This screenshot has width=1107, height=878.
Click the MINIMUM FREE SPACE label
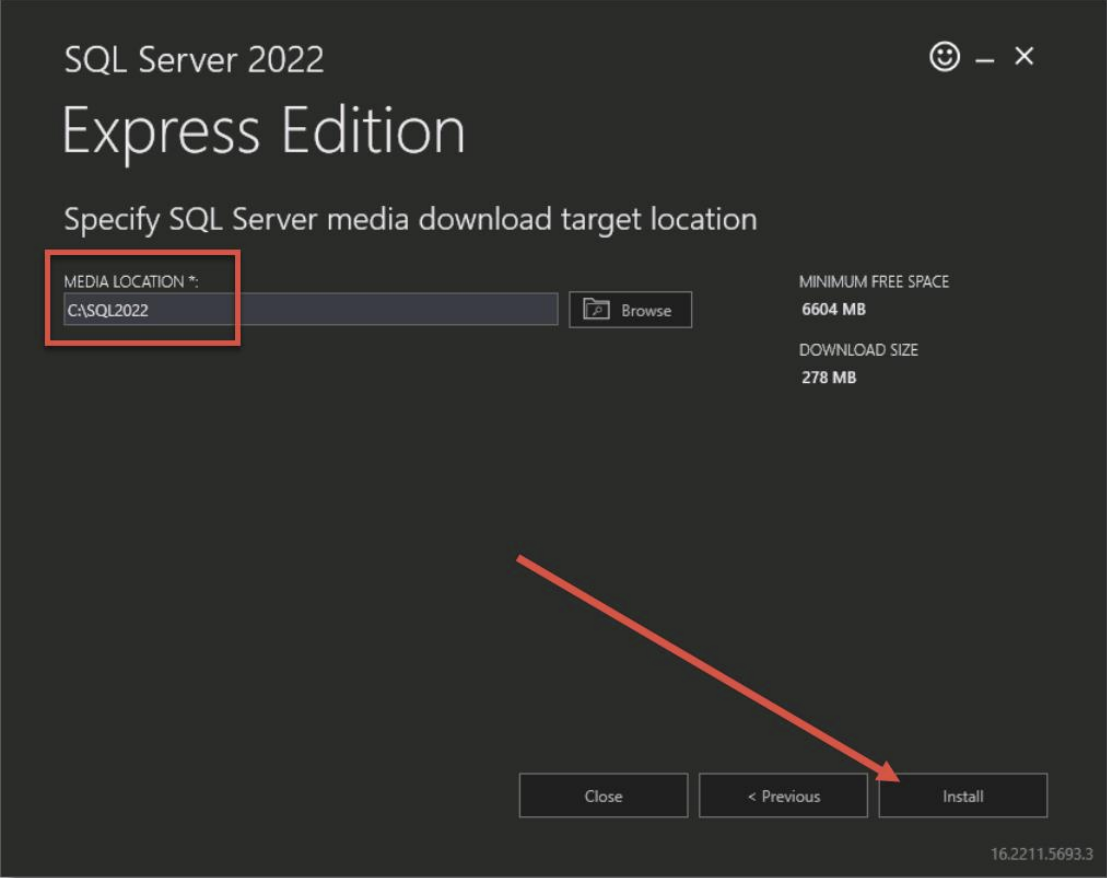pos(874,282)
